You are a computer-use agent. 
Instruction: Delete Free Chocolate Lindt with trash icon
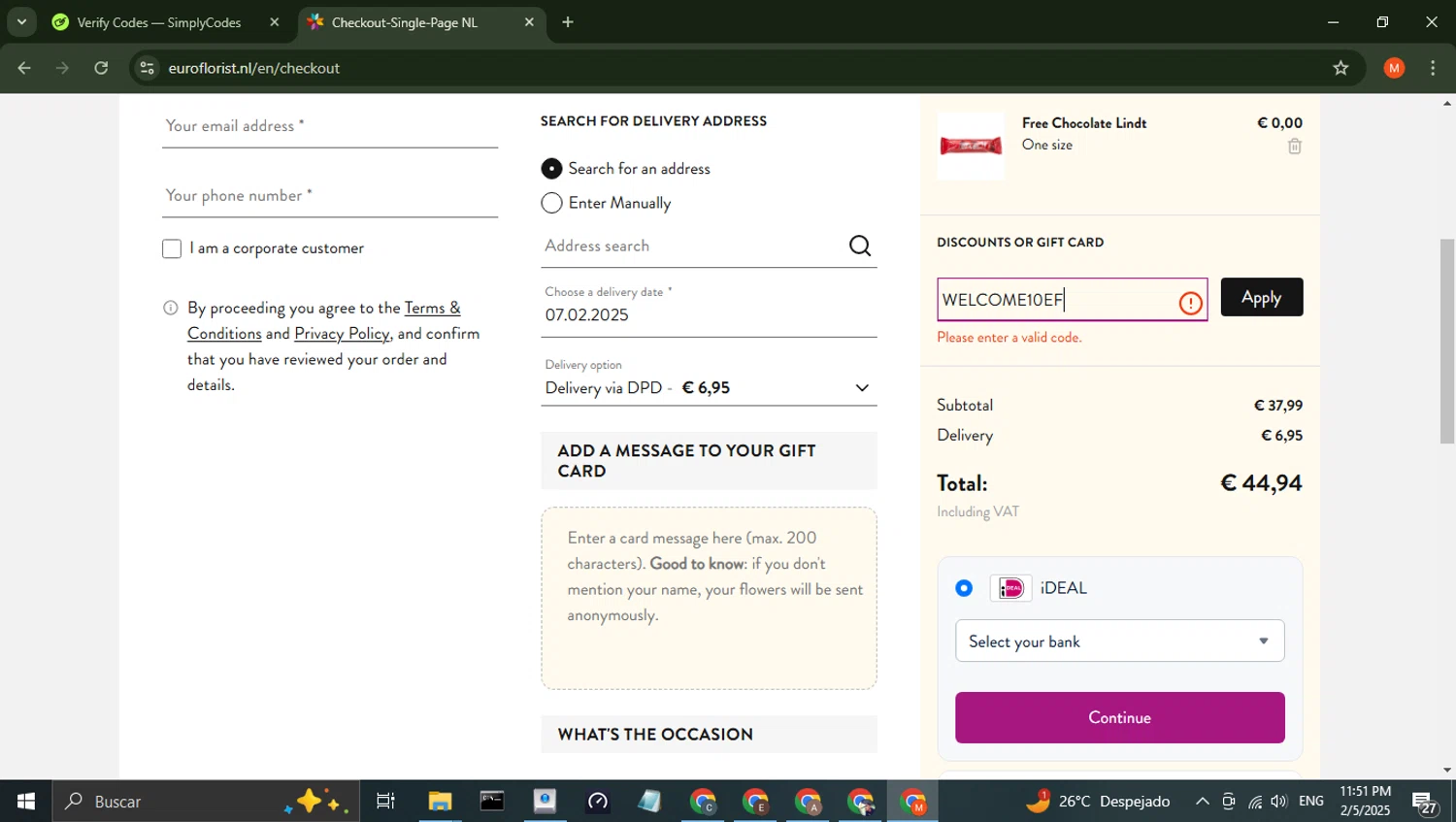(x=1294, y=147)
